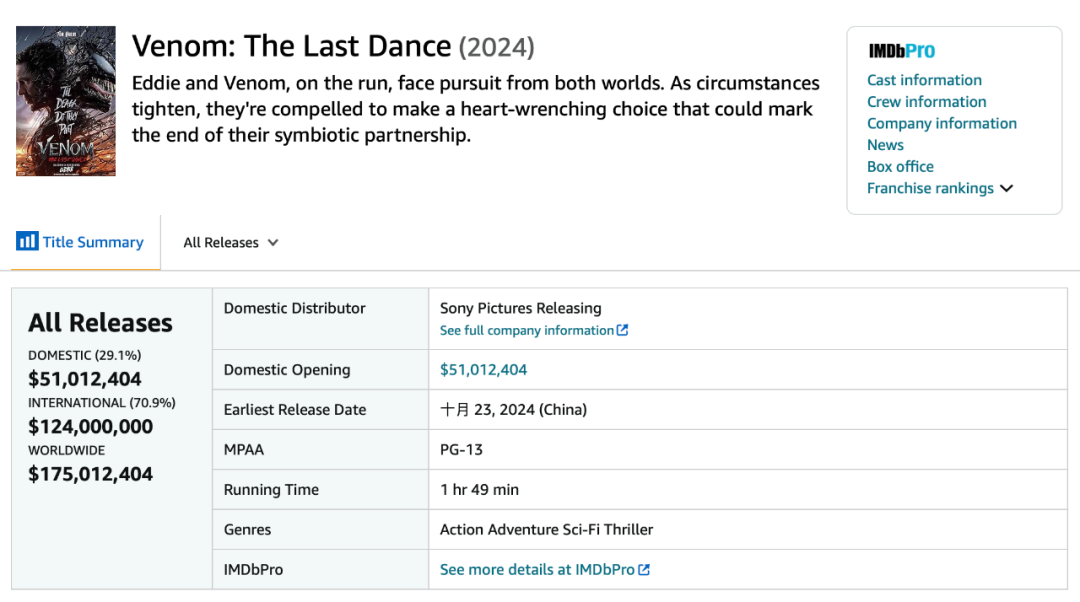
Task: Click See full company information link
Action: (527, 330)
